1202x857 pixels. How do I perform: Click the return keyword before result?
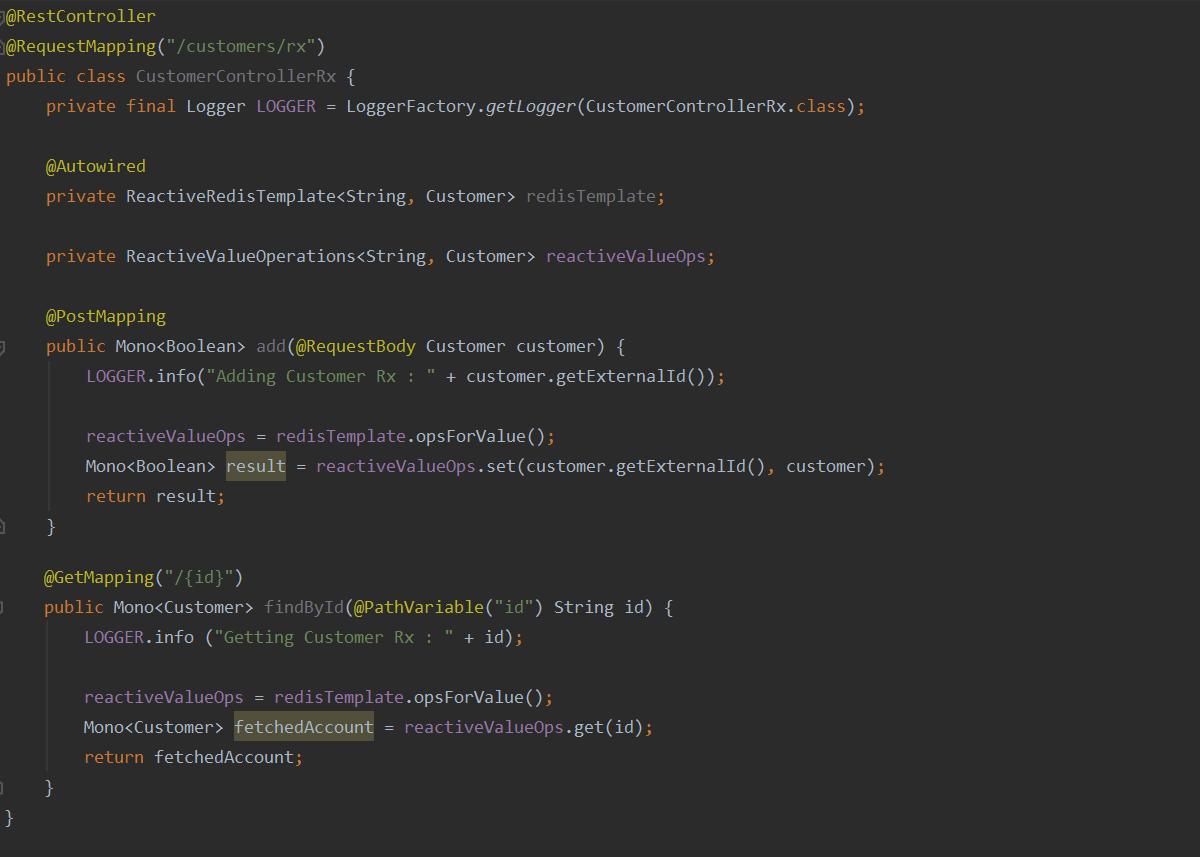click(x=116, y=496)
